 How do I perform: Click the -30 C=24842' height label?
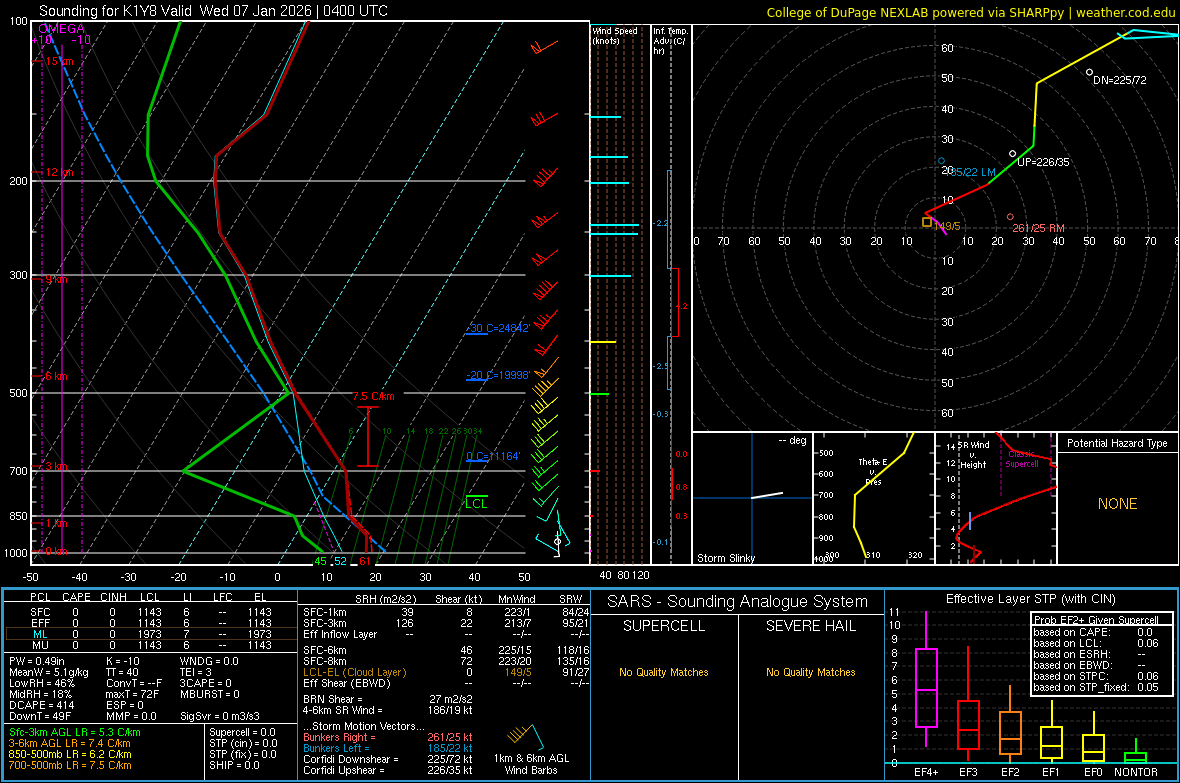coord(498,328)
